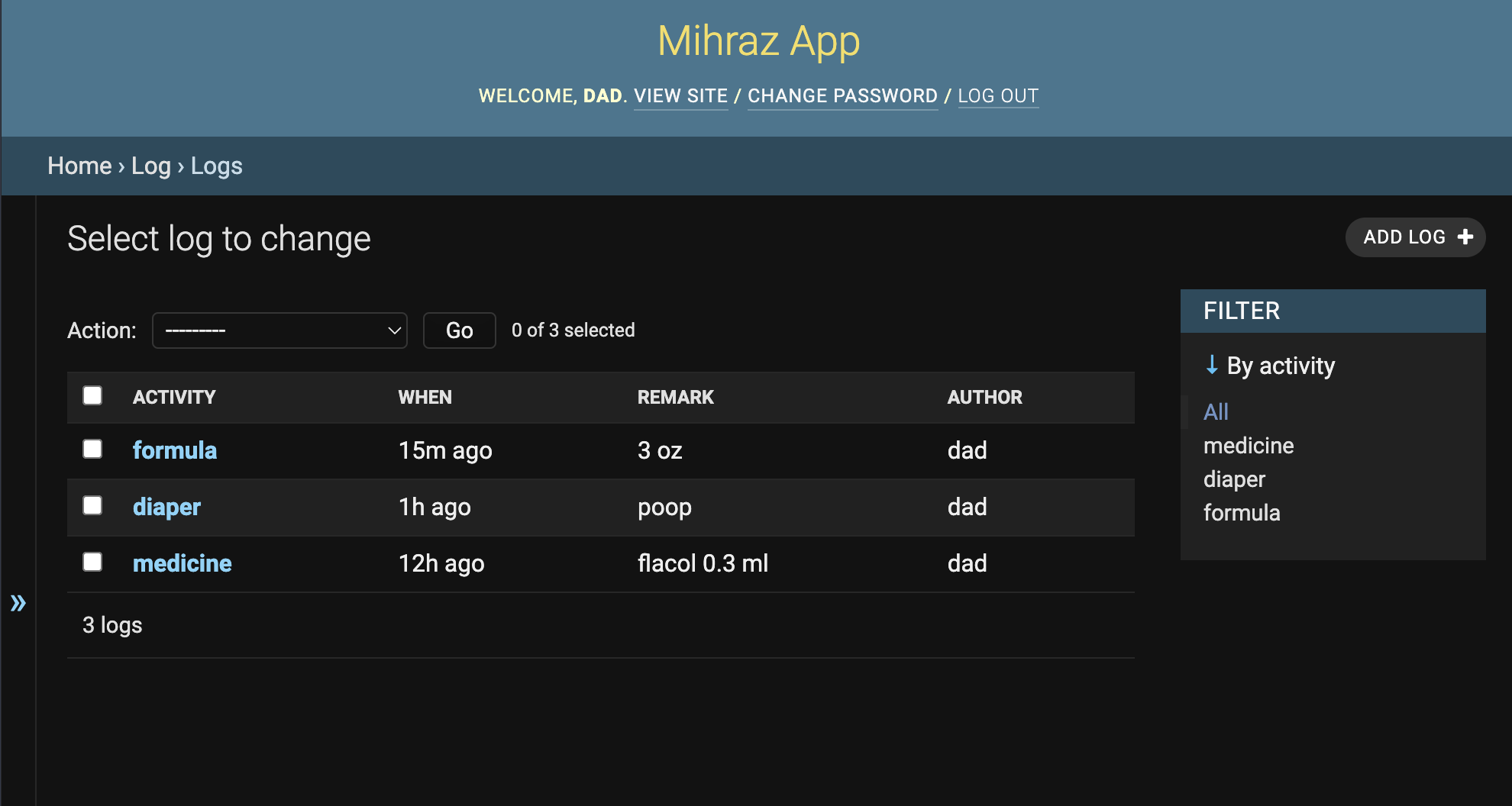Viewport: 1512px width, 806px height.
Task: Expand the collapsed sidebar with the » chevron
Action: click(18, 602)
